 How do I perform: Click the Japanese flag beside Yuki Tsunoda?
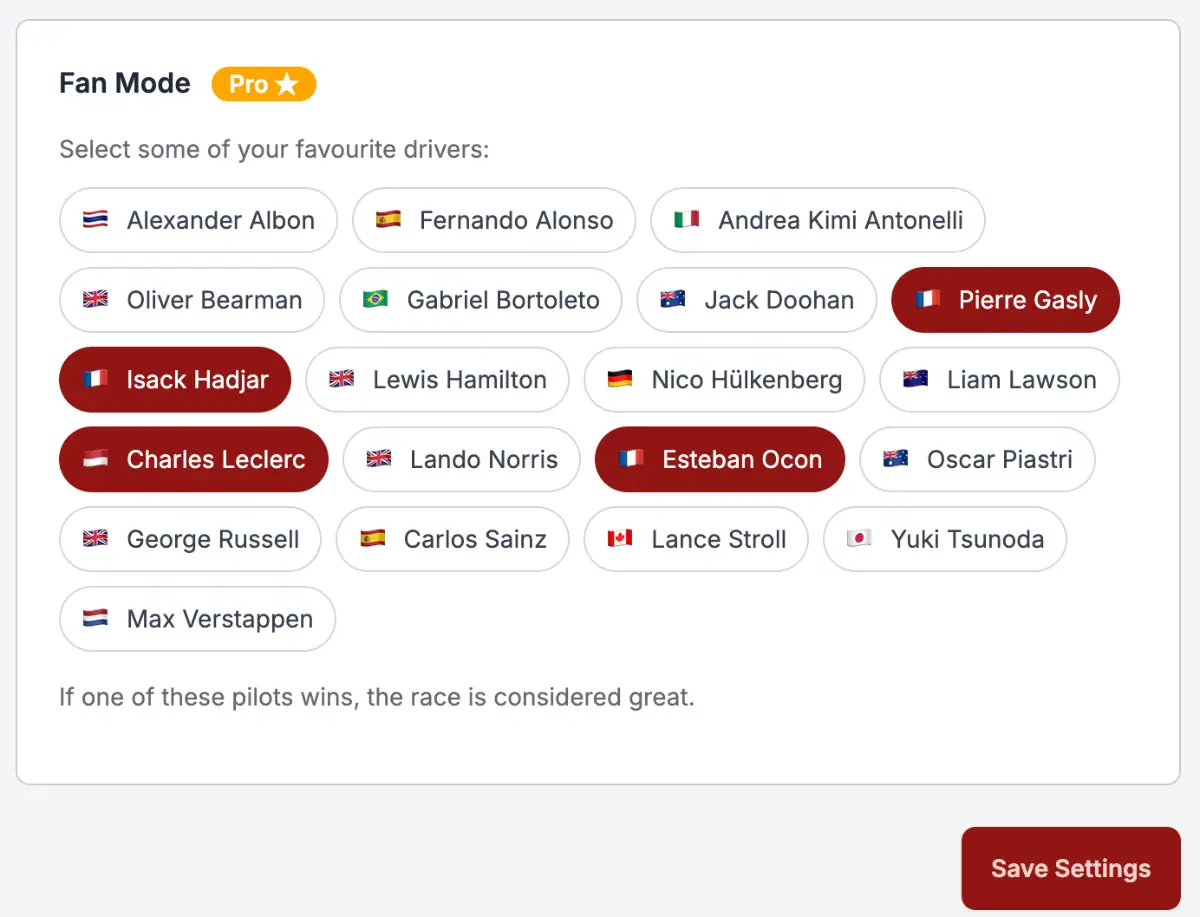(x=859, y=540)
